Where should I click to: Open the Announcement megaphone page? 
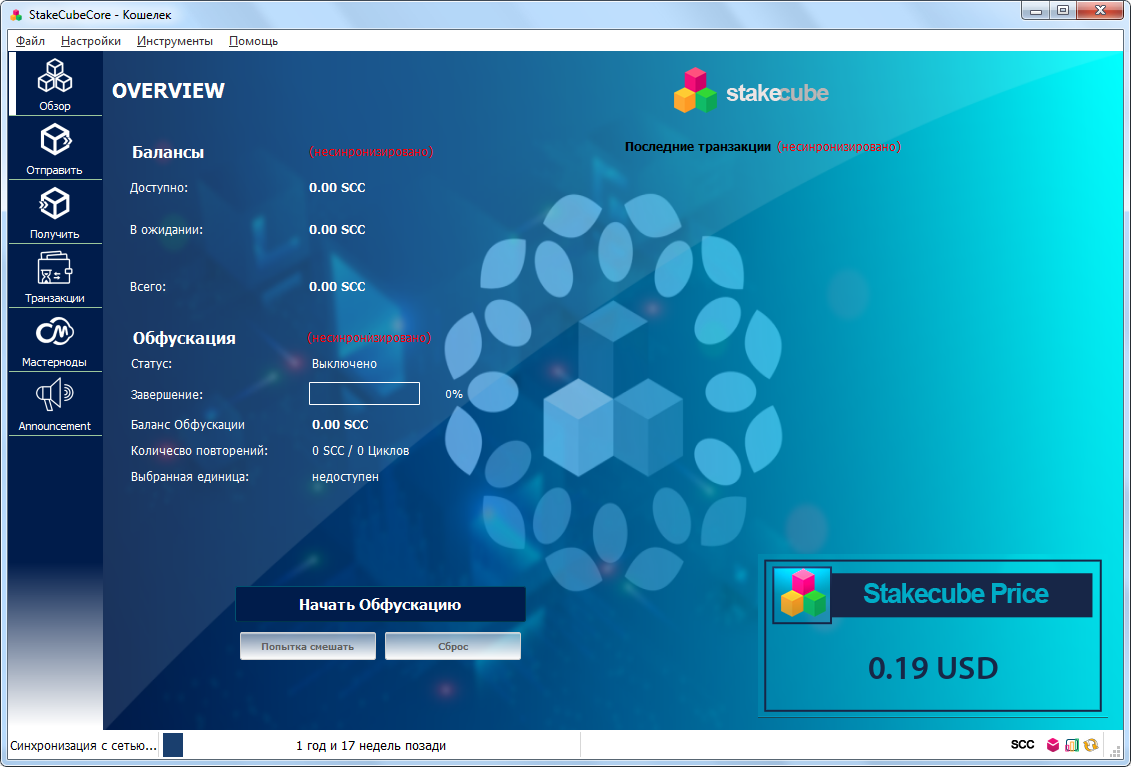[x=55, y=404]
